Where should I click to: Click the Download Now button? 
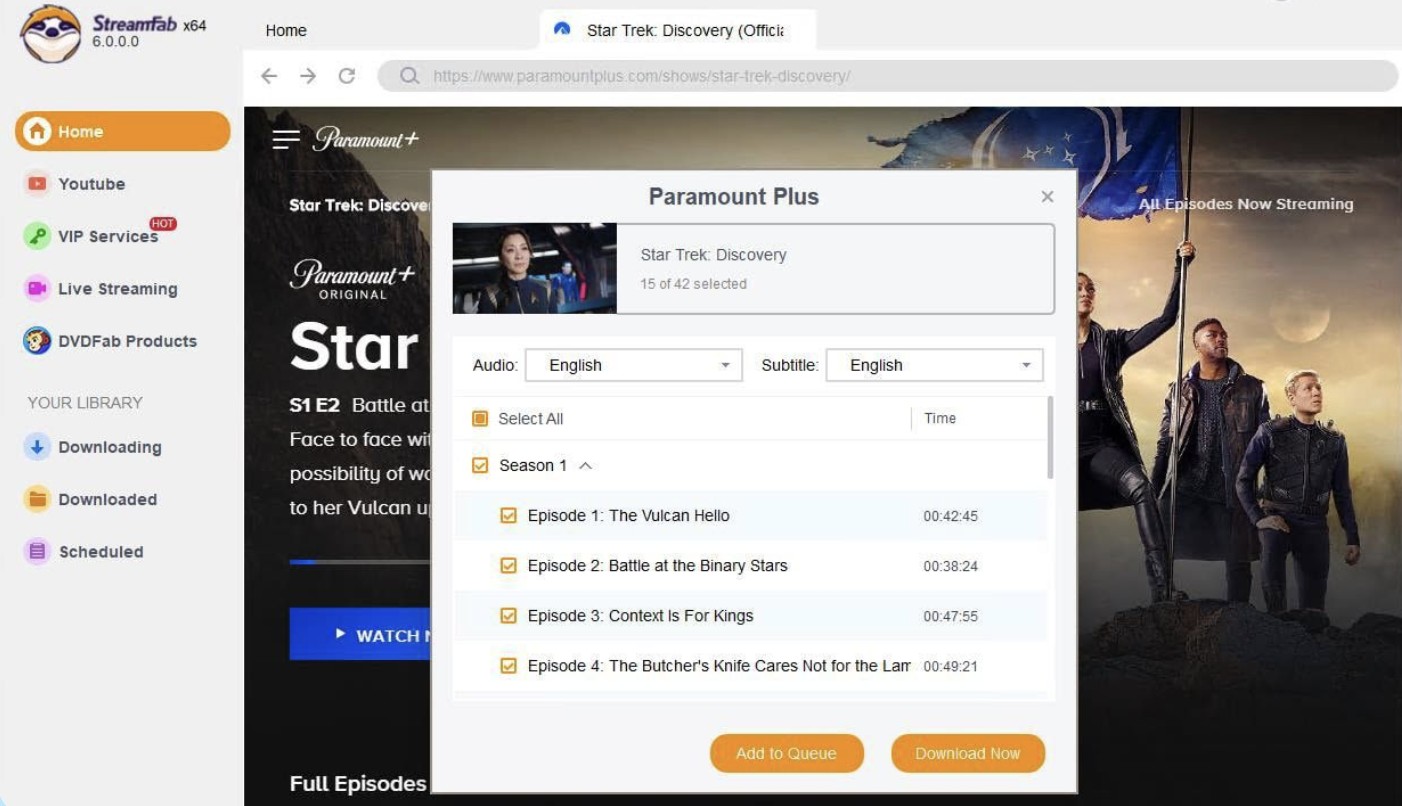pyautogui.click(x=967, y=753)
